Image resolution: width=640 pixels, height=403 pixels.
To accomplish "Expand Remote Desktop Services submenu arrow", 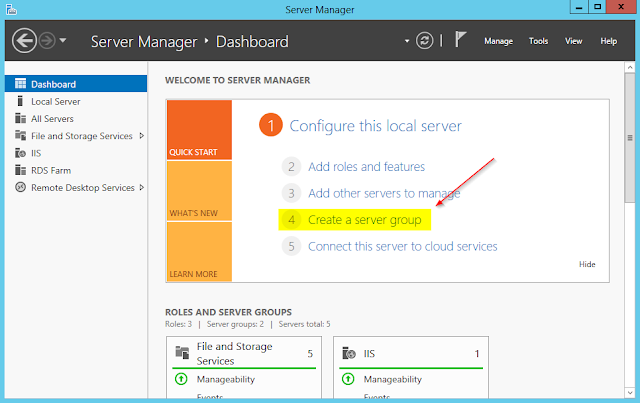I will pos(142,187).
